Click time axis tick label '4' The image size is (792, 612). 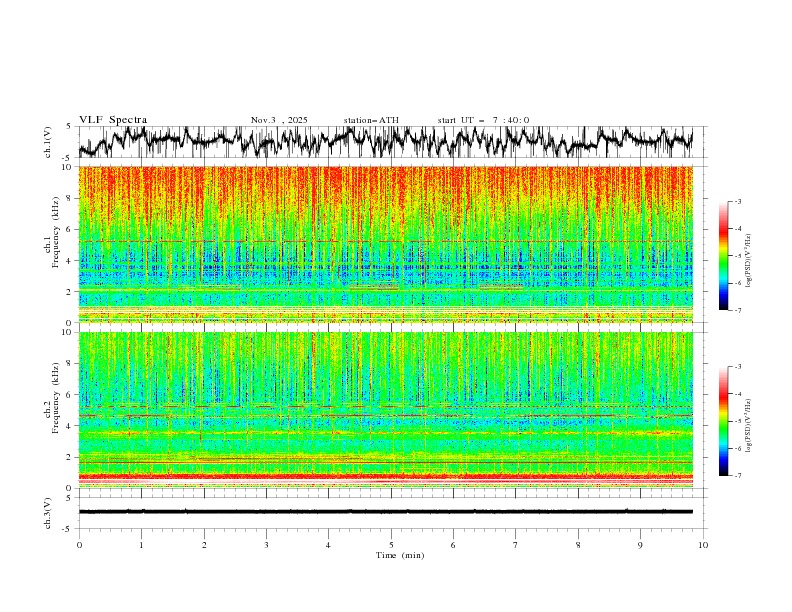click(x=328, y=545)
